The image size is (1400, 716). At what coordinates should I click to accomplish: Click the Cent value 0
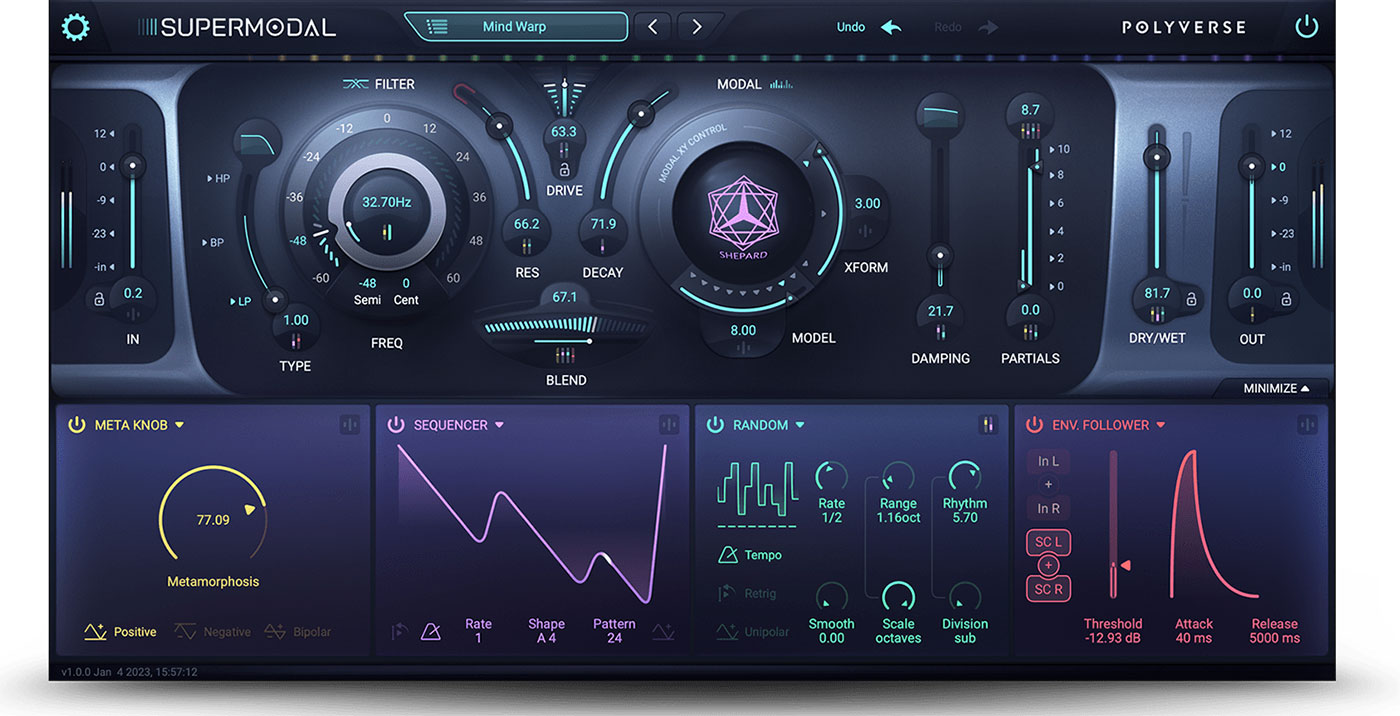click(406, 283)
